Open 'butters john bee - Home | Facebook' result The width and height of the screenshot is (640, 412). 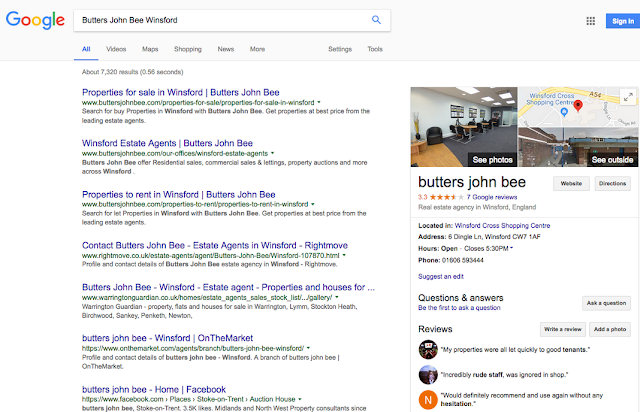click(x=154, y=390)
